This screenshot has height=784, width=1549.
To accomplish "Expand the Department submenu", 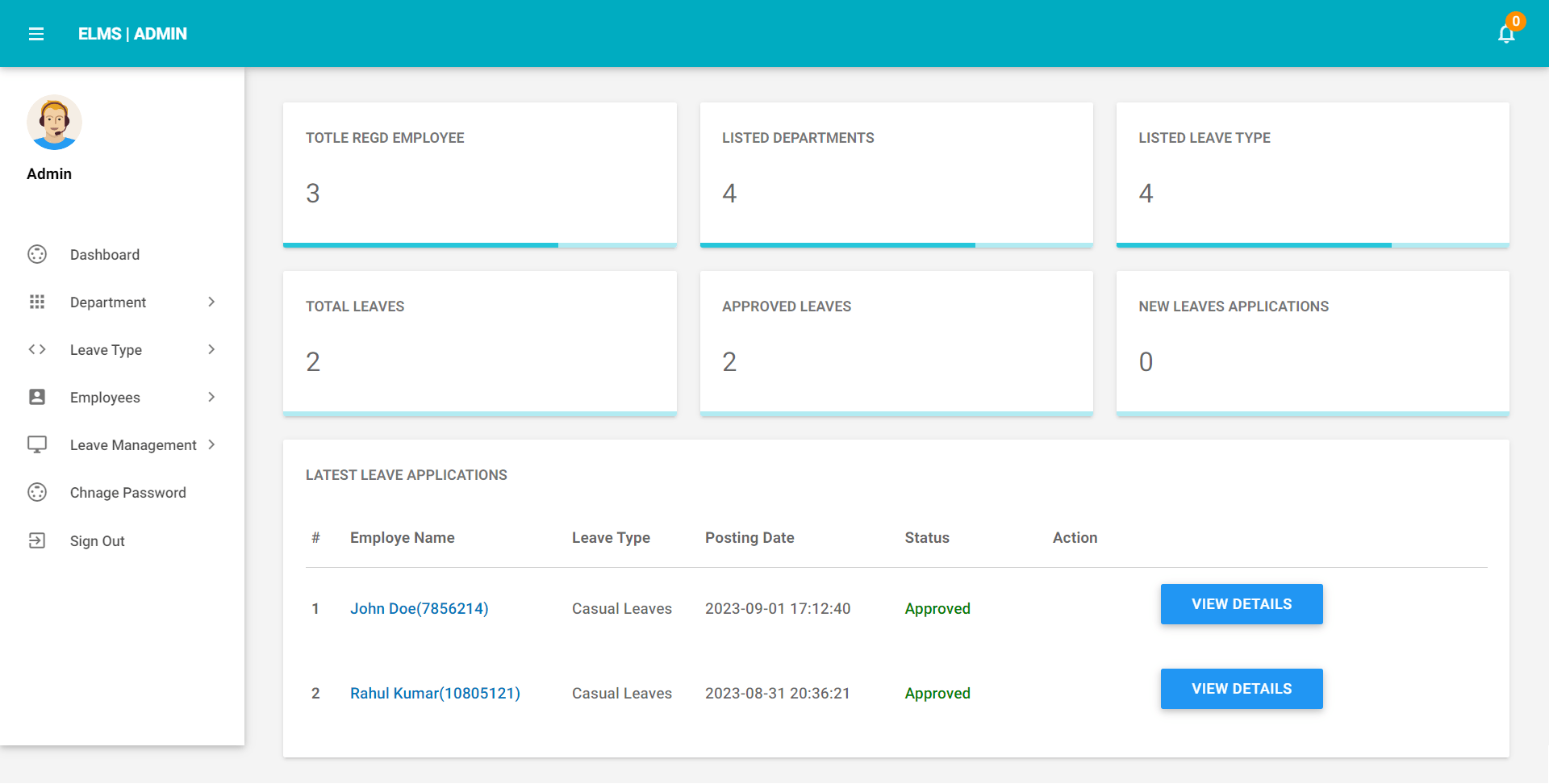I will coord(211,302).
